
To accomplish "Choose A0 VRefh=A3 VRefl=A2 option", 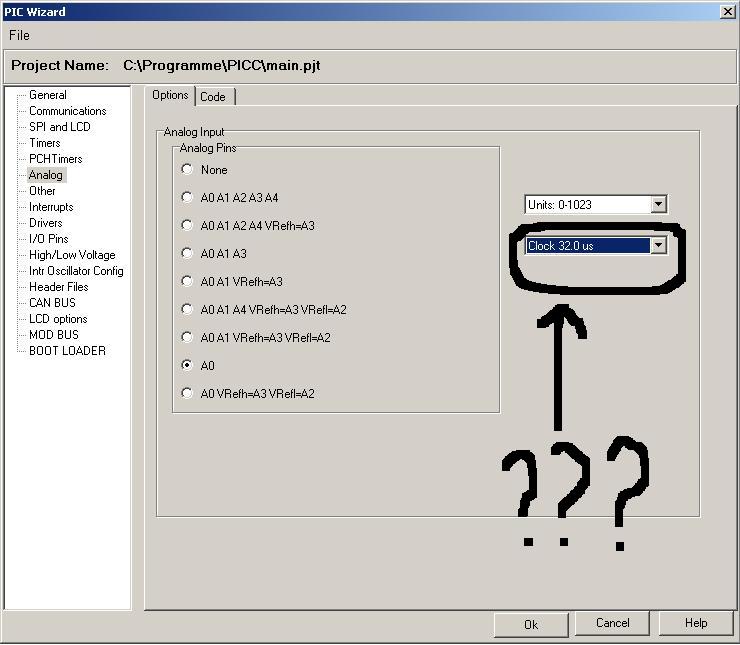I will 187,393.
